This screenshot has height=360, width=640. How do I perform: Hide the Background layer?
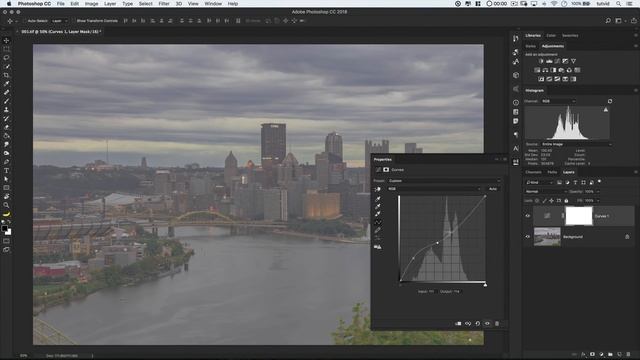(x=528, y=237)
